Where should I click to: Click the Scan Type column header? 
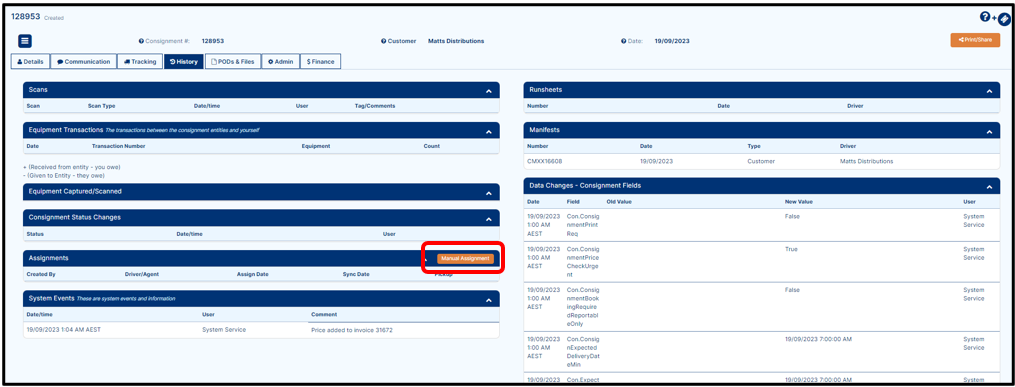pos(102,105)
